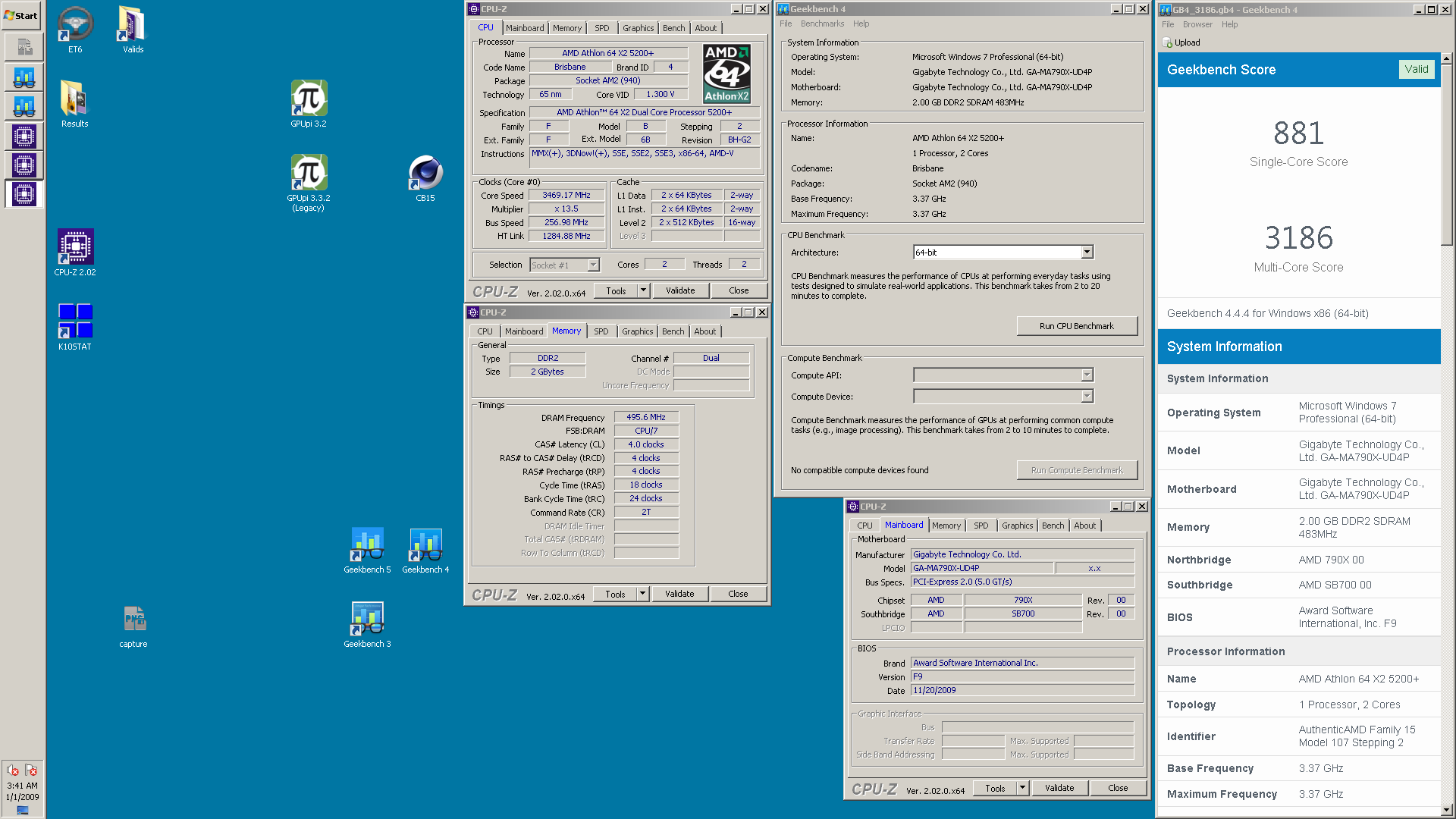Image resolution: width=1456 pixels, height=819 pixels.
Task: Open Tools dropdown arrow in CPU-Z Mainboard window
Action: (1022, 788)
